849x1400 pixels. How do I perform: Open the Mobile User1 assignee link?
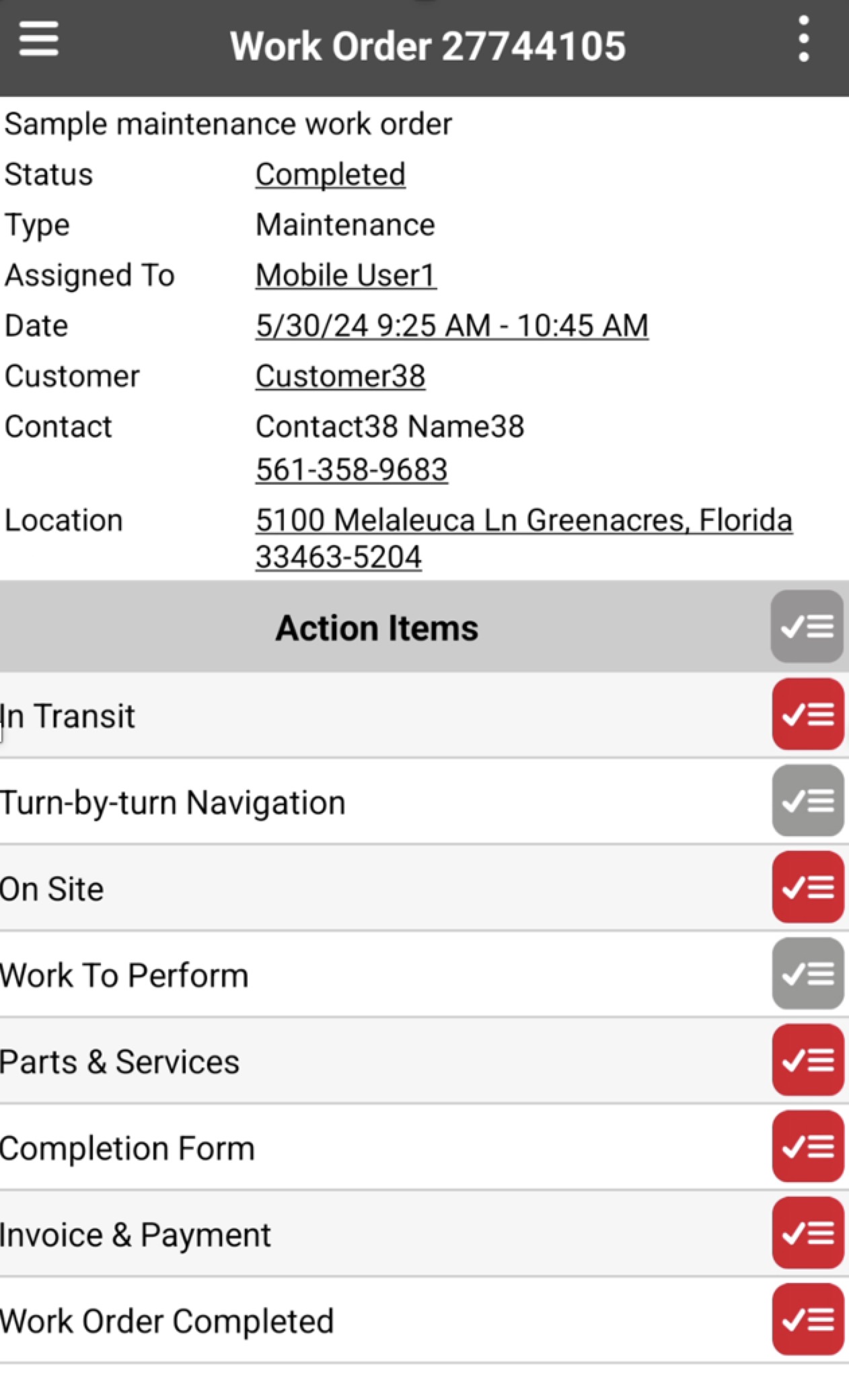pyautogui.click(x=346, y=275)
